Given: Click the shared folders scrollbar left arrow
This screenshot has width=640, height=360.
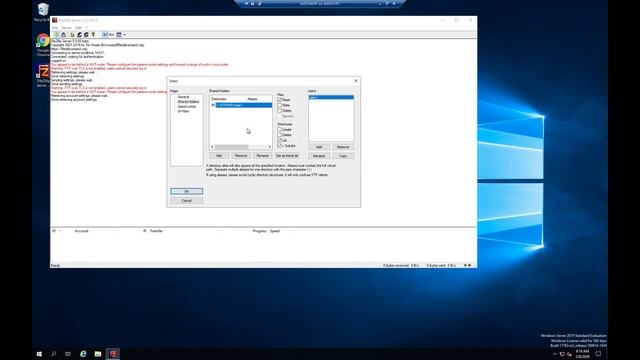Looking at the screenshot, I should pos(212,147).
